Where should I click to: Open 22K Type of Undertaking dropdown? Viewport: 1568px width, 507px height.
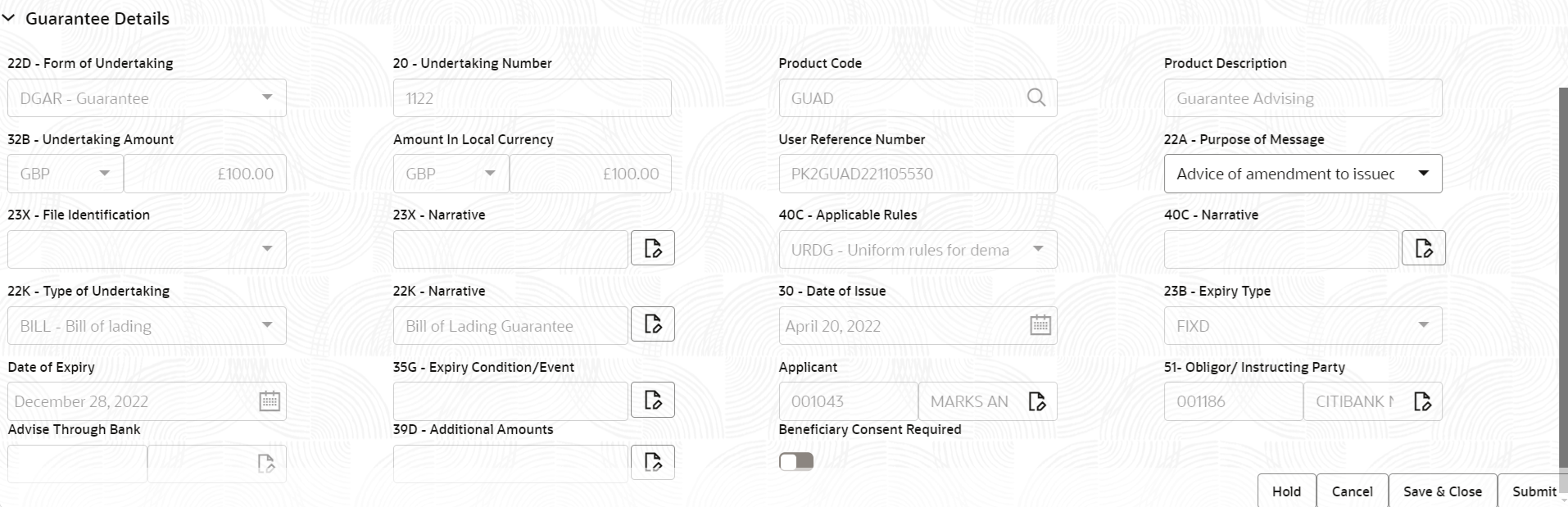[147, 325]
